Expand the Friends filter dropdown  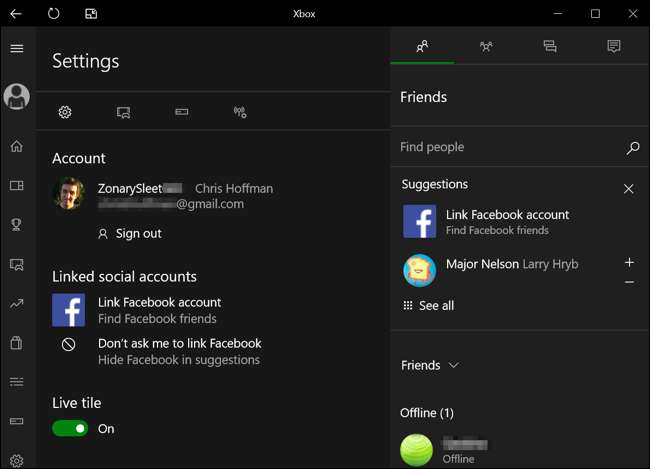[430, 365]
